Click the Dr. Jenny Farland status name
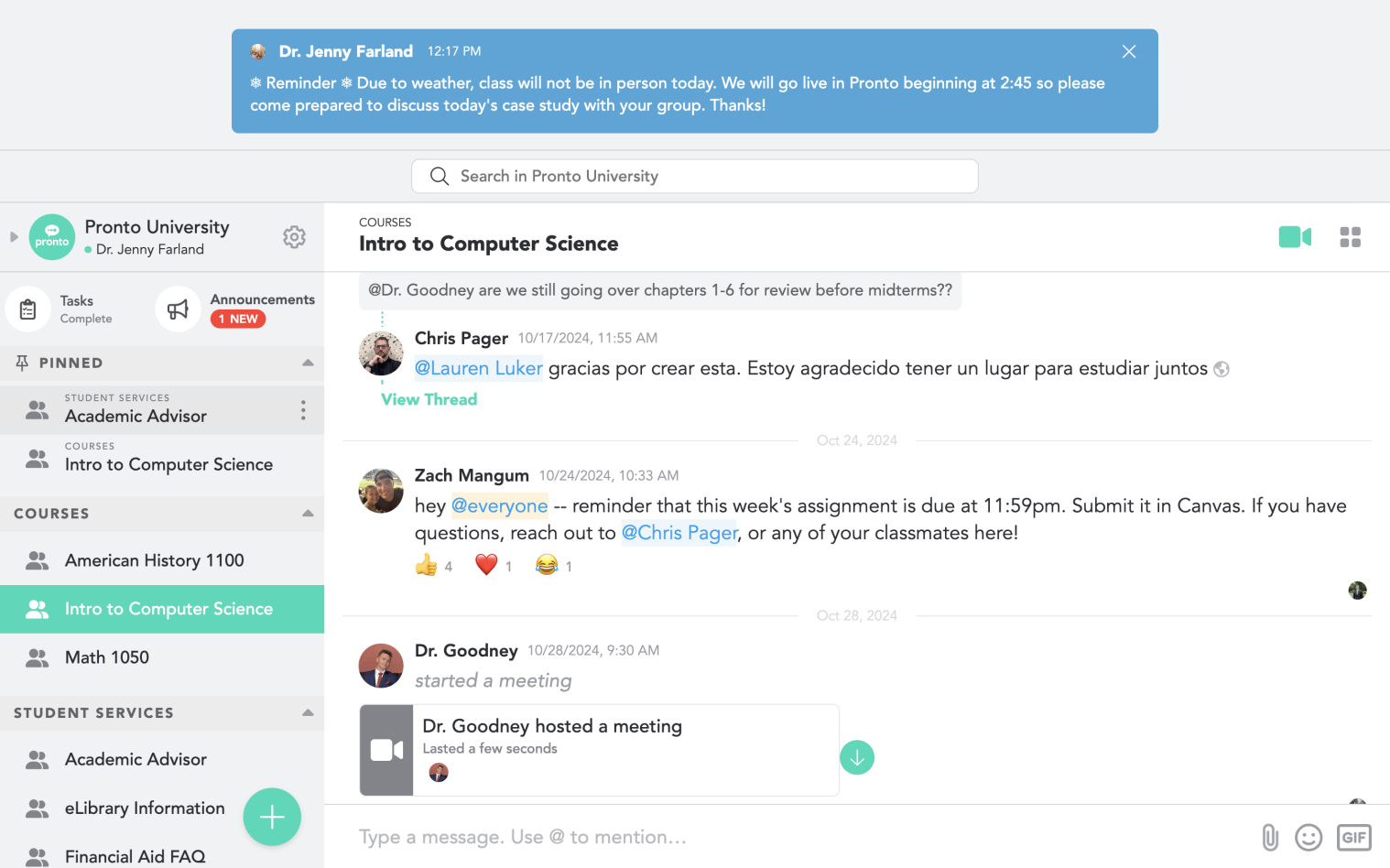The height and width of the screenshot is (868, 1390). point(150,249)
